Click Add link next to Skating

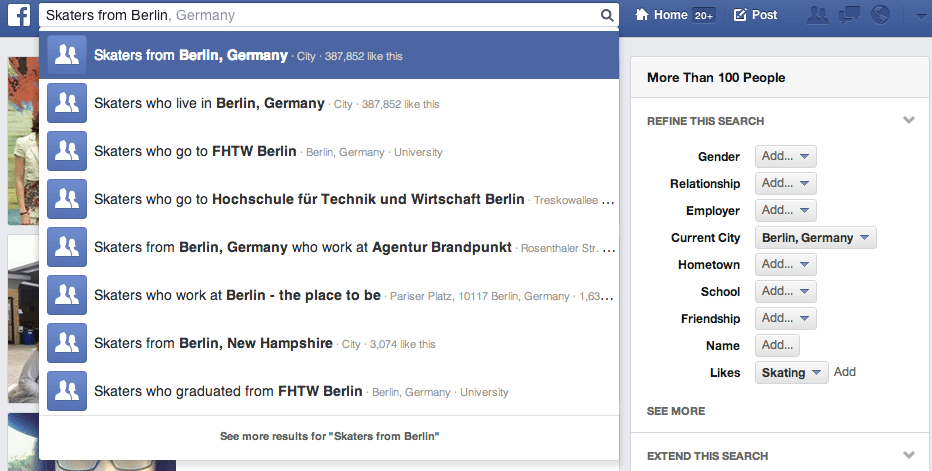[x=845, y=372]
